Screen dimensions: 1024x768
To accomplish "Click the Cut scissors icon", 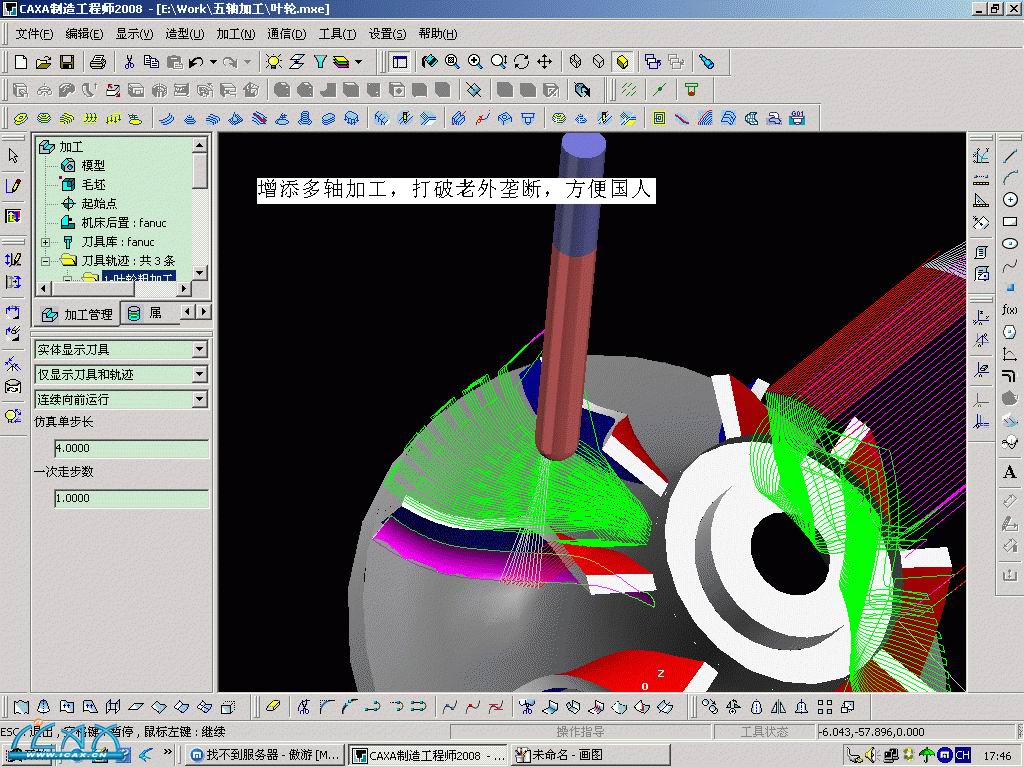I will [129, 62].
